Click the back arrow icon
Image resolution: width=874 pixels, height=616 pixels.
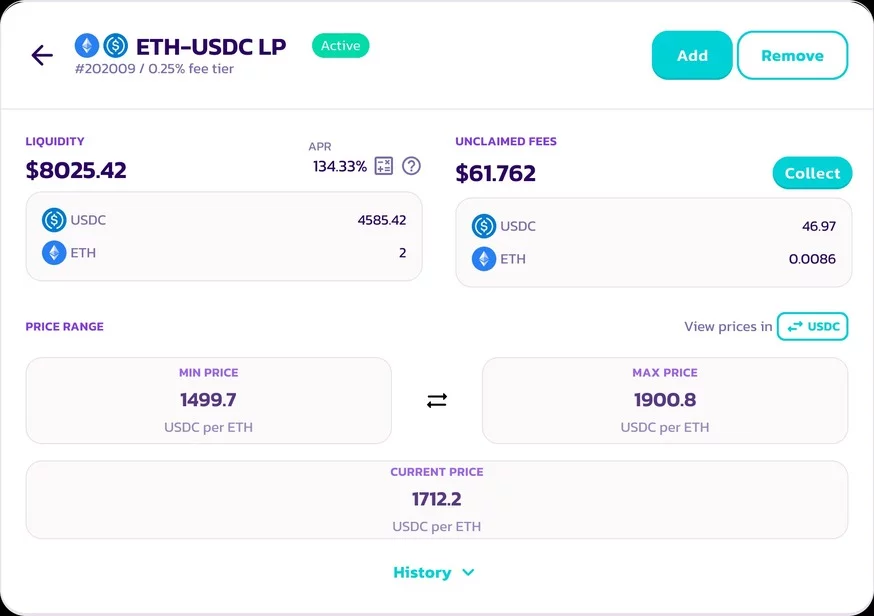tap(42, 55)
